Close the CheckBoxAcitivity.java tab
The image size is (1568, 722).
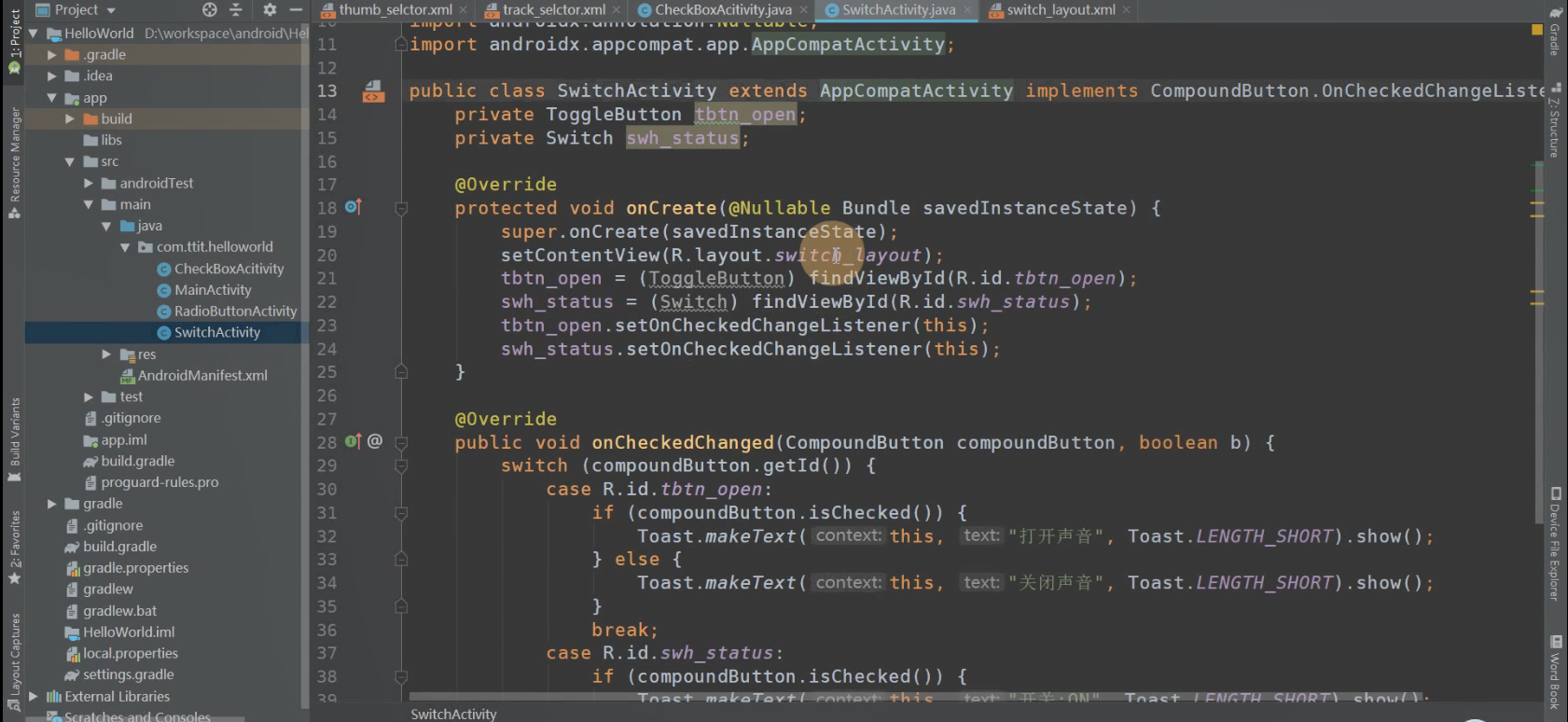[x=804, y=9]
